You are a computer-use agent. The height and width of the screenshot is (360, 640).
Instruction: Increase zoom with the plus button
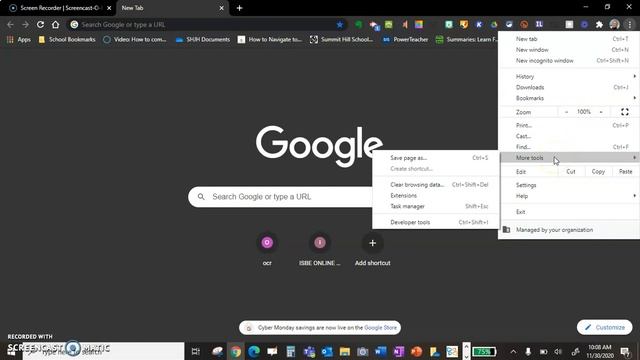coord(601,112)
